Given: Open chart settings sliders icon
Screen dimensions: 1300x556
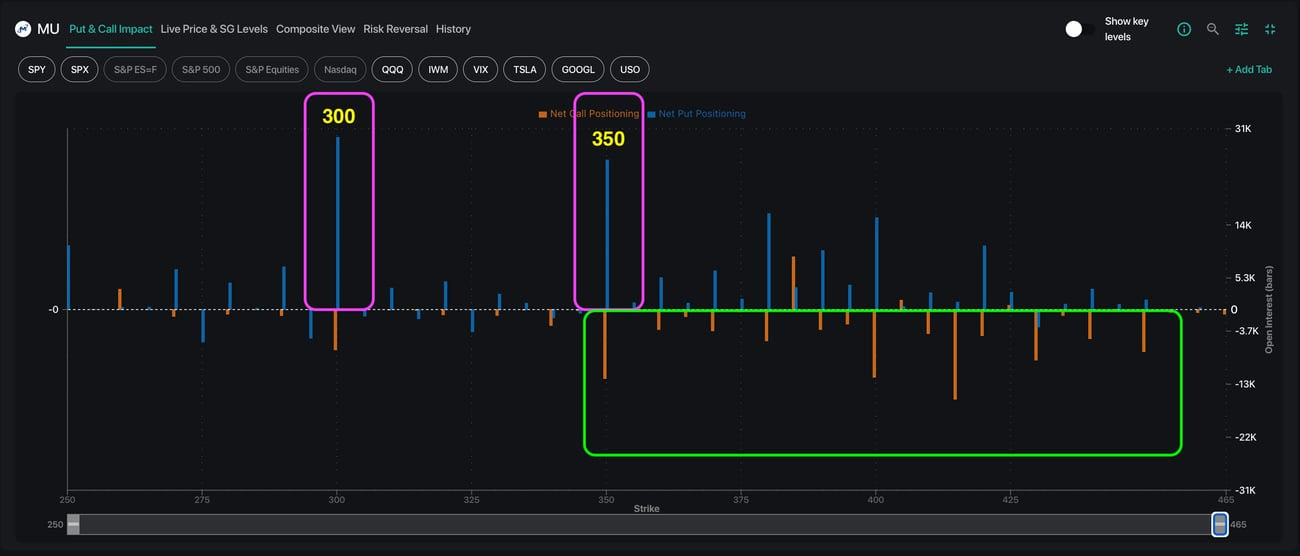Looking at the screenshot, I should pos(1241,29).
